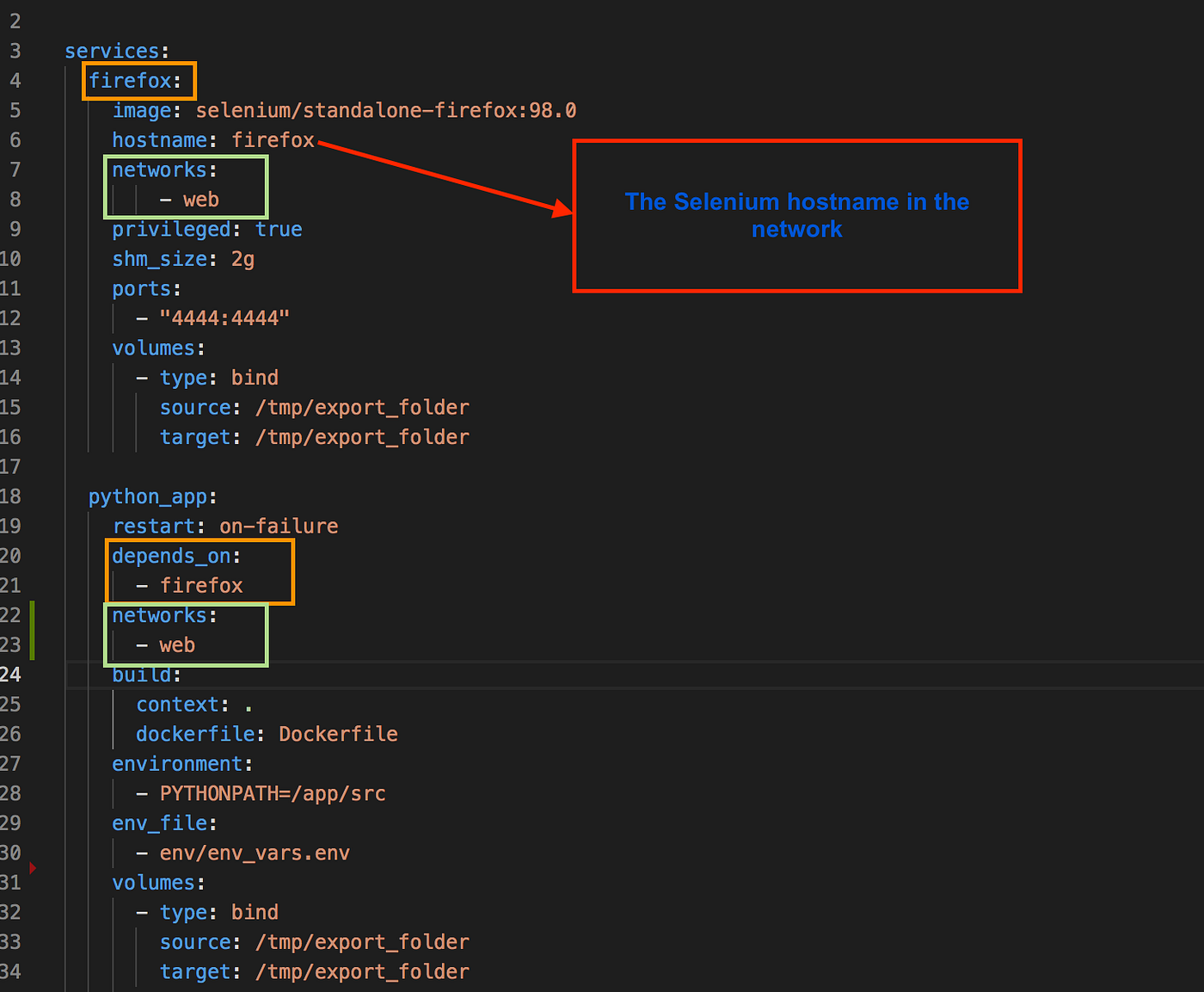This screenshot has width=1204, height=992.
Task: Click the 'build:' key on line 24
Action: pyautogui.click(x=146, y=675)
